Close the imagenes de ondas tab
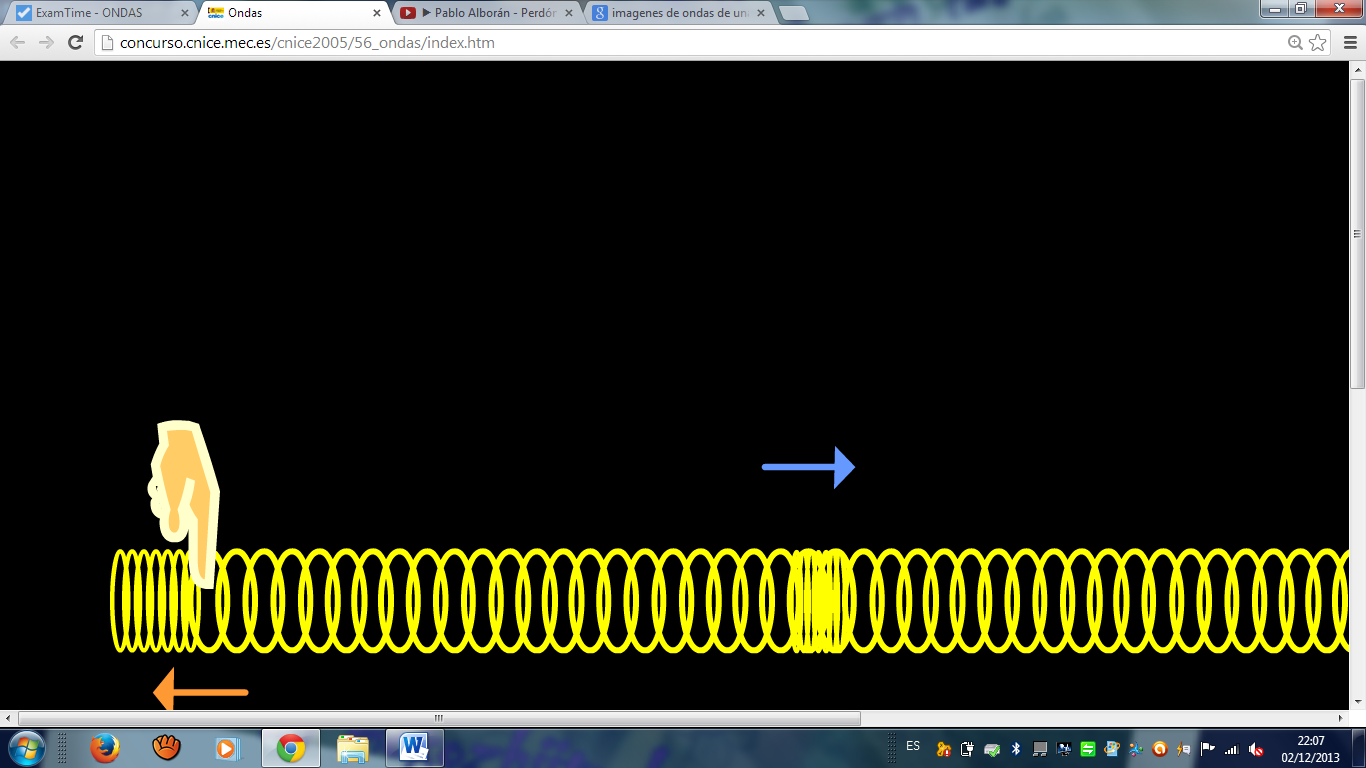The width and height of the screenshot is (1366, 768). click(761, 13)
